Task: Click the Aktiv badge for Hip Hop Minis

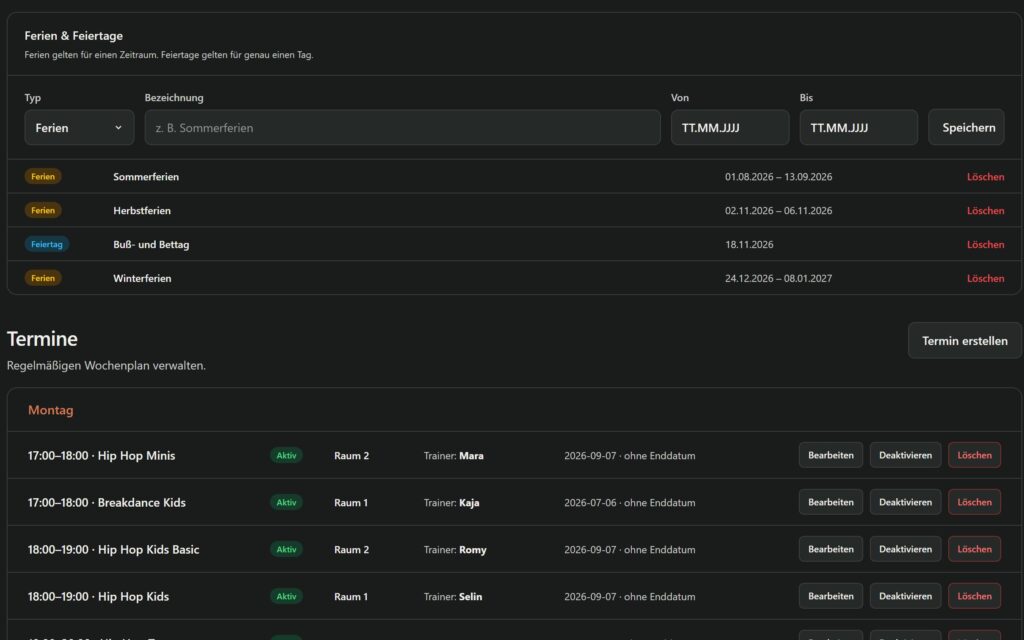Action: [x=286, y=455]
